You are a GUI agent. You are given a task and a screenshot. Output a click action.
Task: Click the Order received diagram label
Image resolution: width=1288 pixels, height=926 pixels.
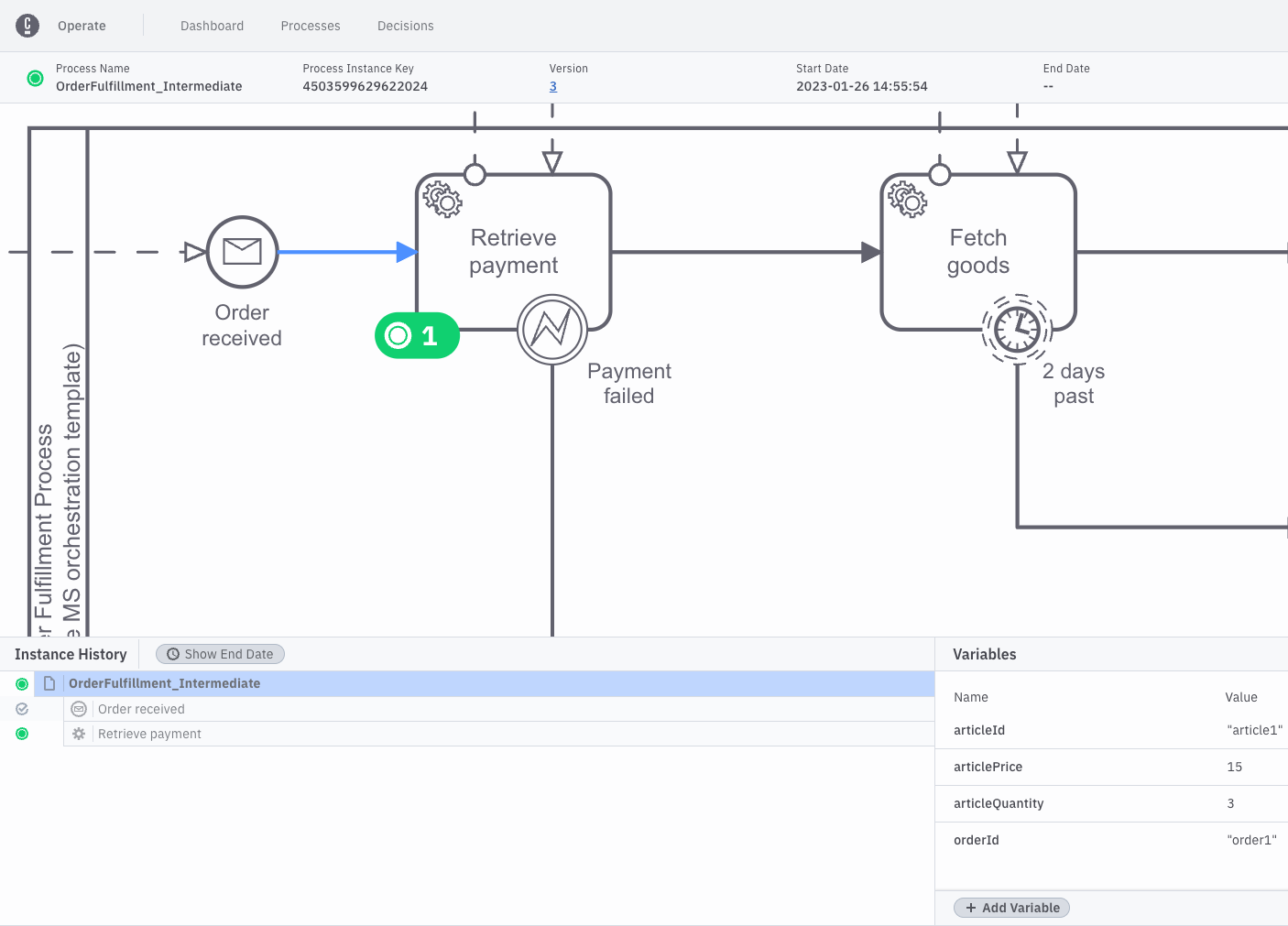point(242,325)
